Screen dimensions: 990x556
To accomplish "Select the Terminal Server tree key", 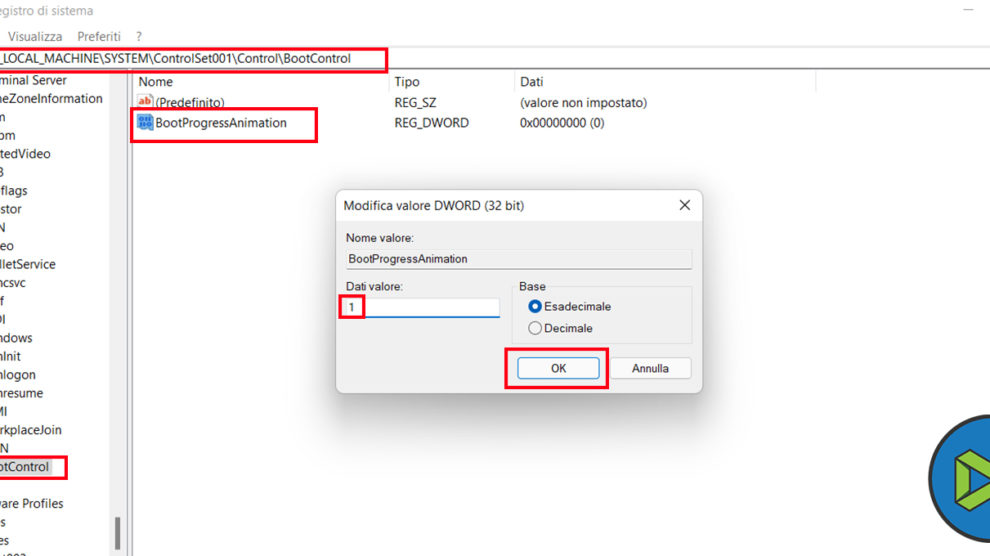I will point(33,81).
